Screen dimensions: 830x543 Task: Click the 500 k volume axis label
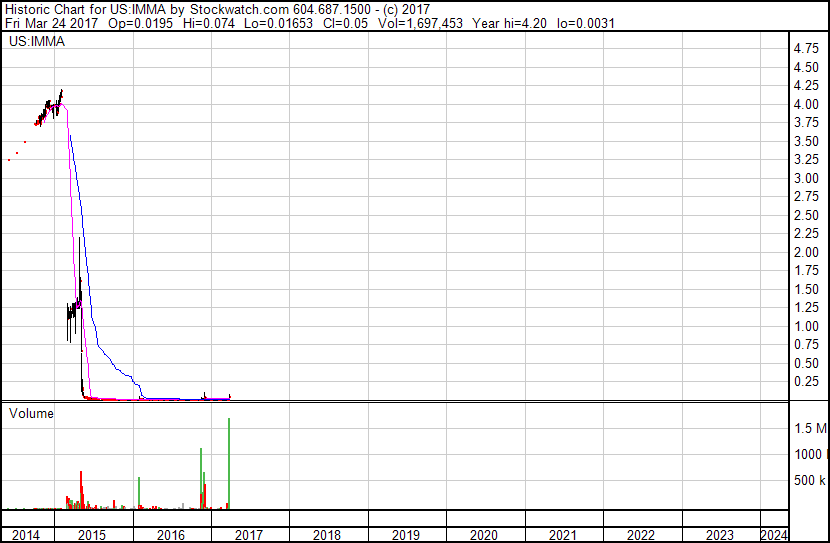809,481
